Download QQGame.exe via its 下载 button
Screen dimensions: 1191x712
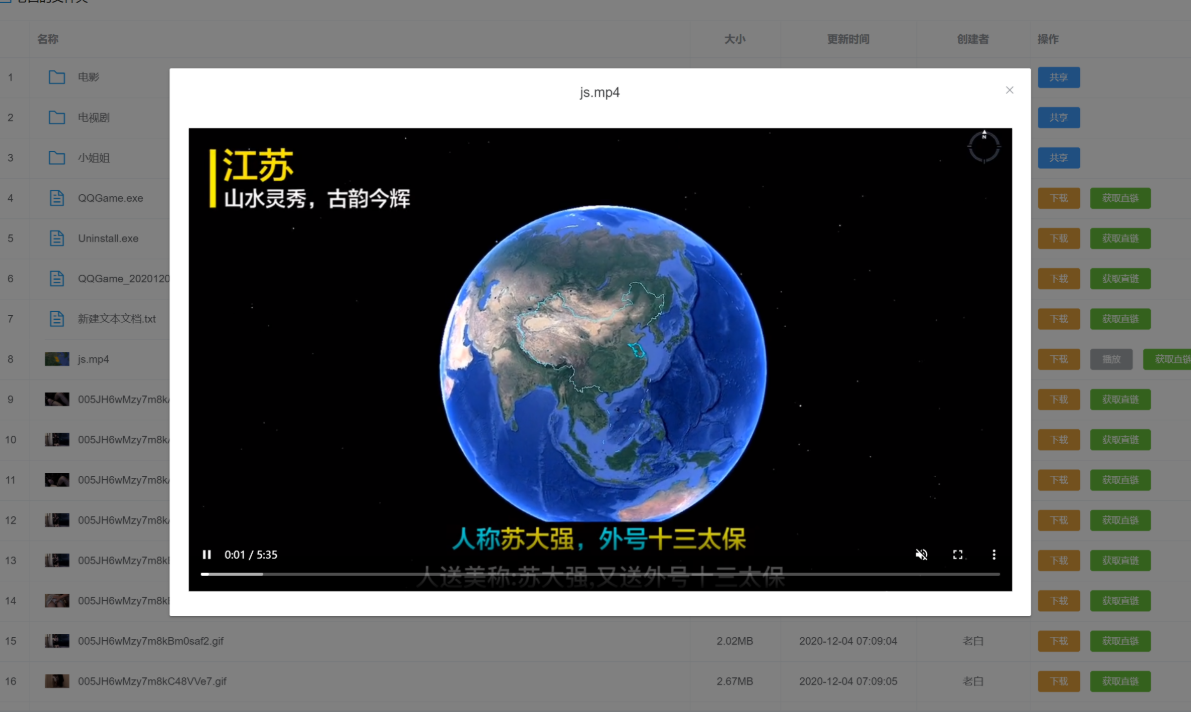pyautogui.click(x=1058, y=198)
